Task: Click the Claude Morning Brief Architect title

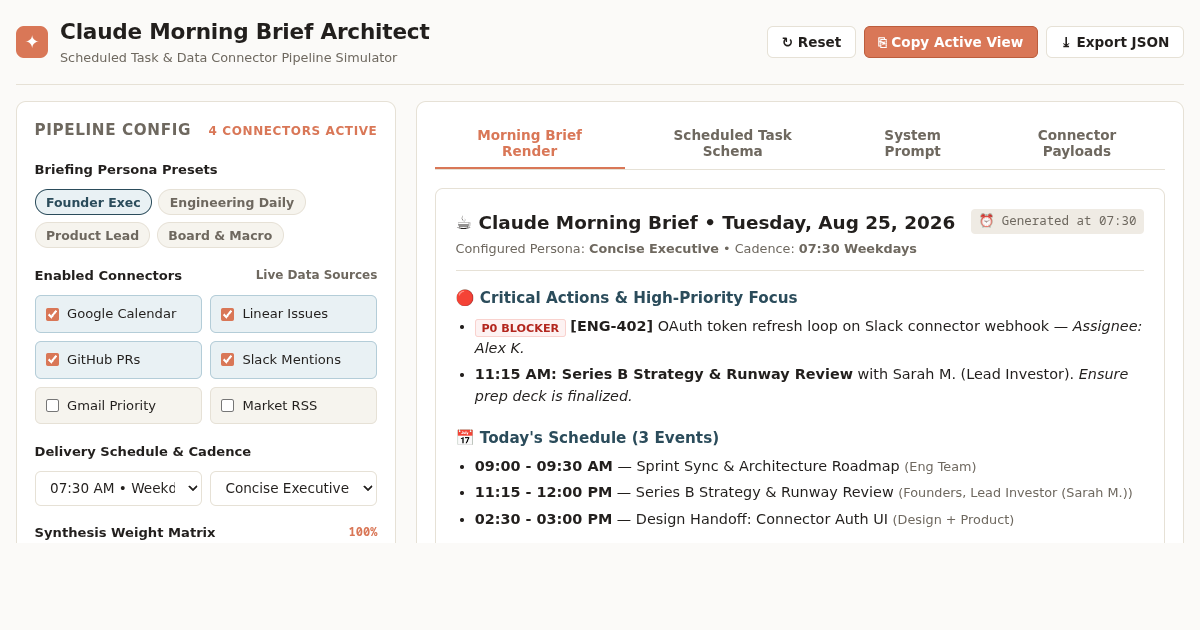Action: pyautogui.click(x=245, y=32)
